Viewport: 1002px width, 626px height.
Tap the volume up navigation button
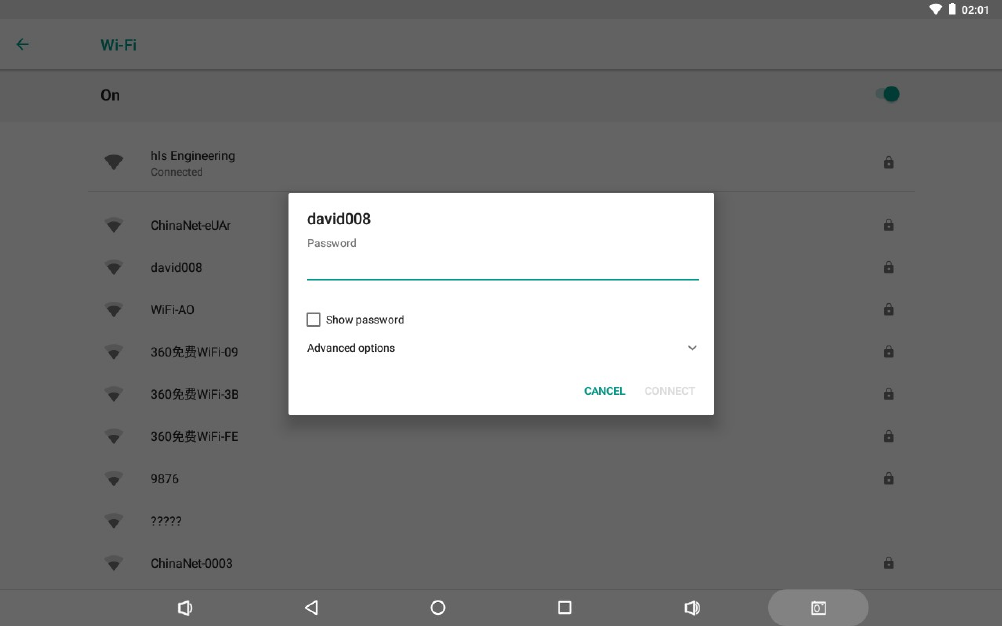click(692, 607)
